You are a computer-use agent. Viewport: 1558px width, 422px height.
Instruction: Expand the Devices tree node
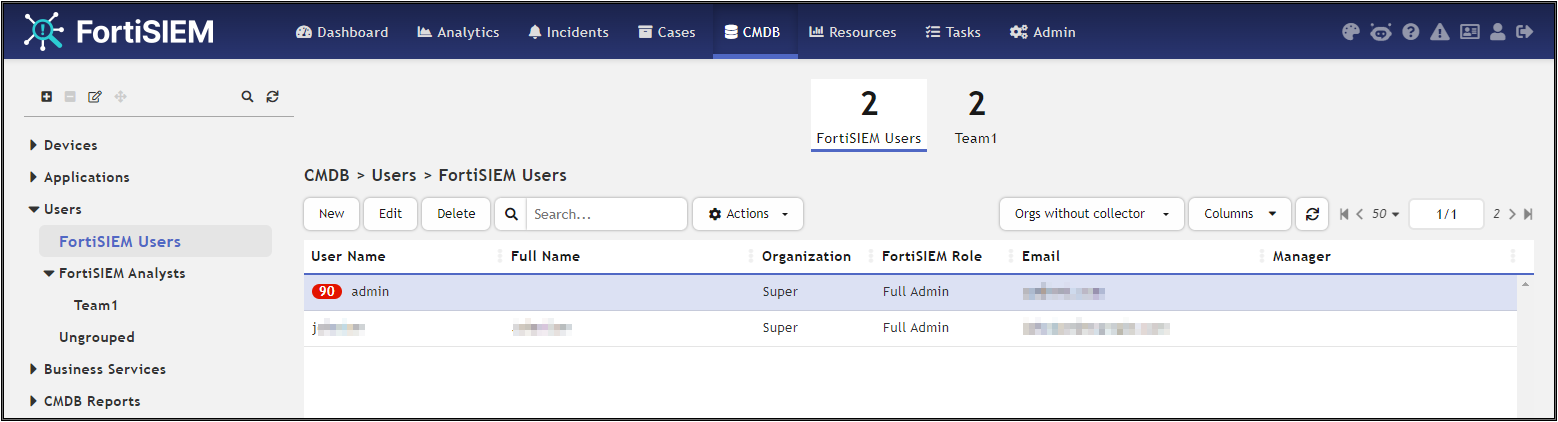click(35, 145)
